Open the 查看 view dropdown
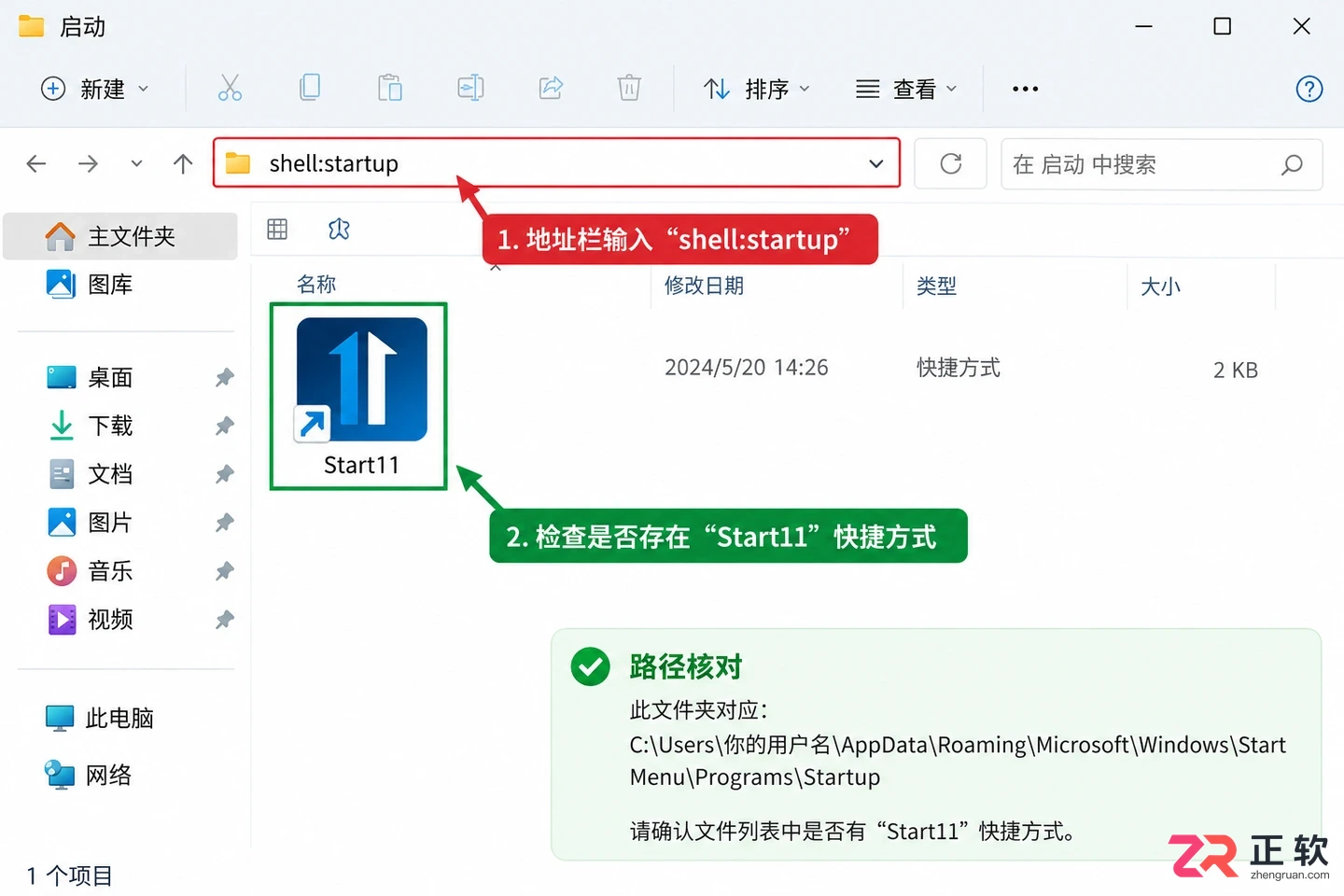This screenshot has height=896, width=1344. pyautogui.click(x=906, y=89)
